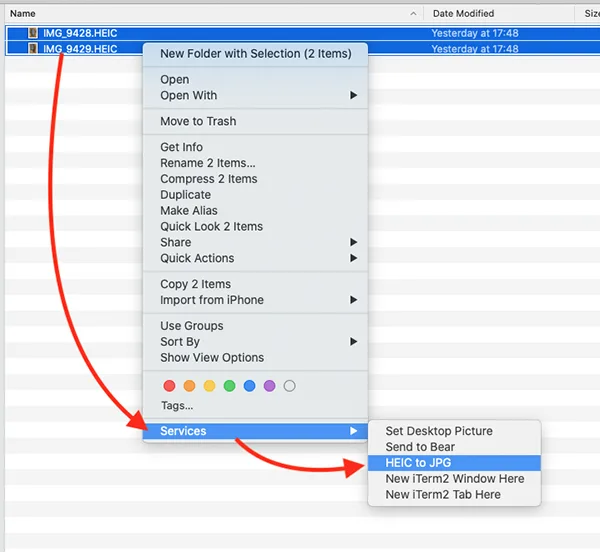The width and height of the screenshot is (600, 552).
Task: Choose Open in the context menu
Action: pos(256,80)
